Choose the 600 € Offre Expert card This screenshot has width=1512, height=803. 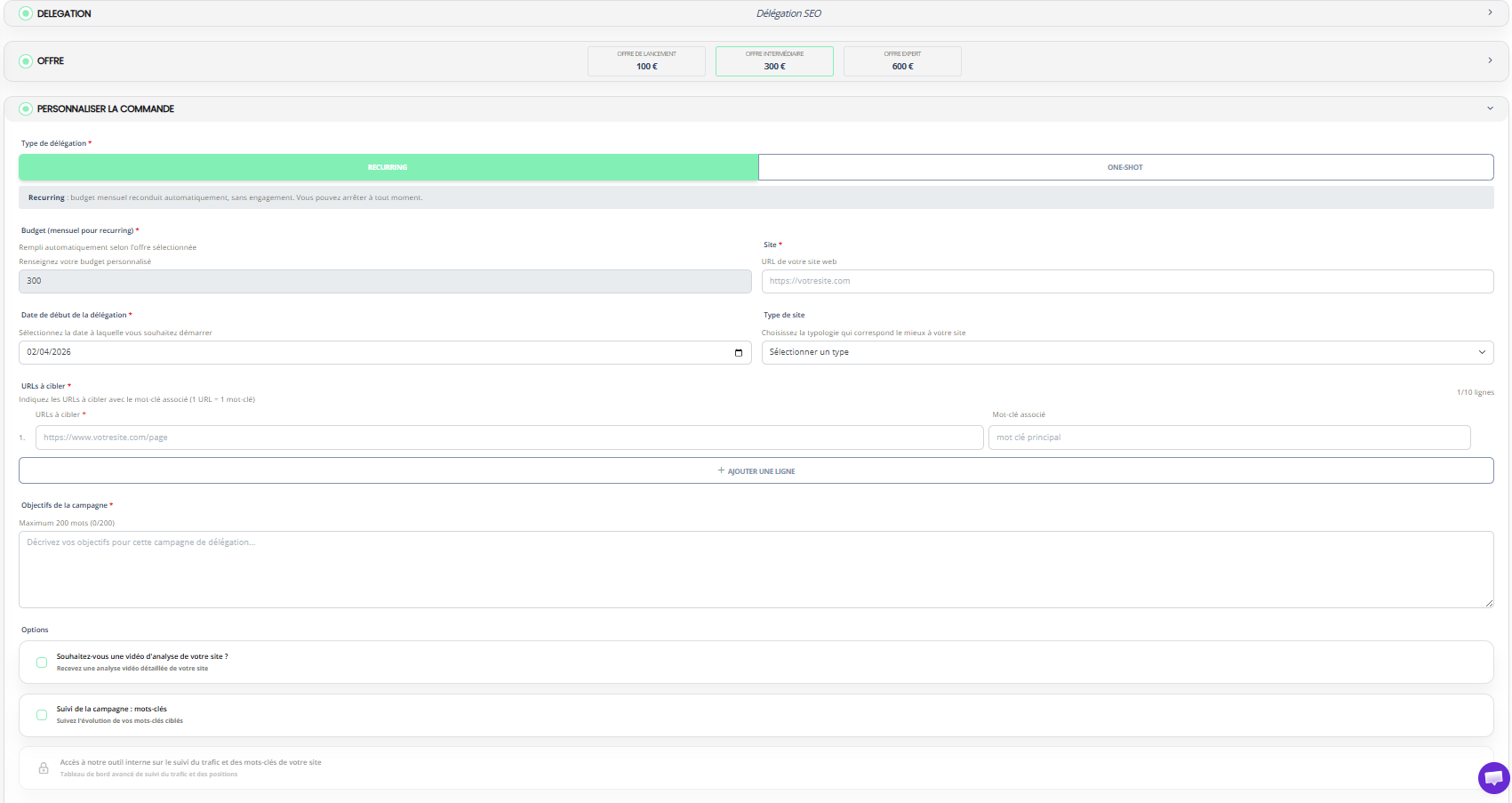[x=902, y=61]
